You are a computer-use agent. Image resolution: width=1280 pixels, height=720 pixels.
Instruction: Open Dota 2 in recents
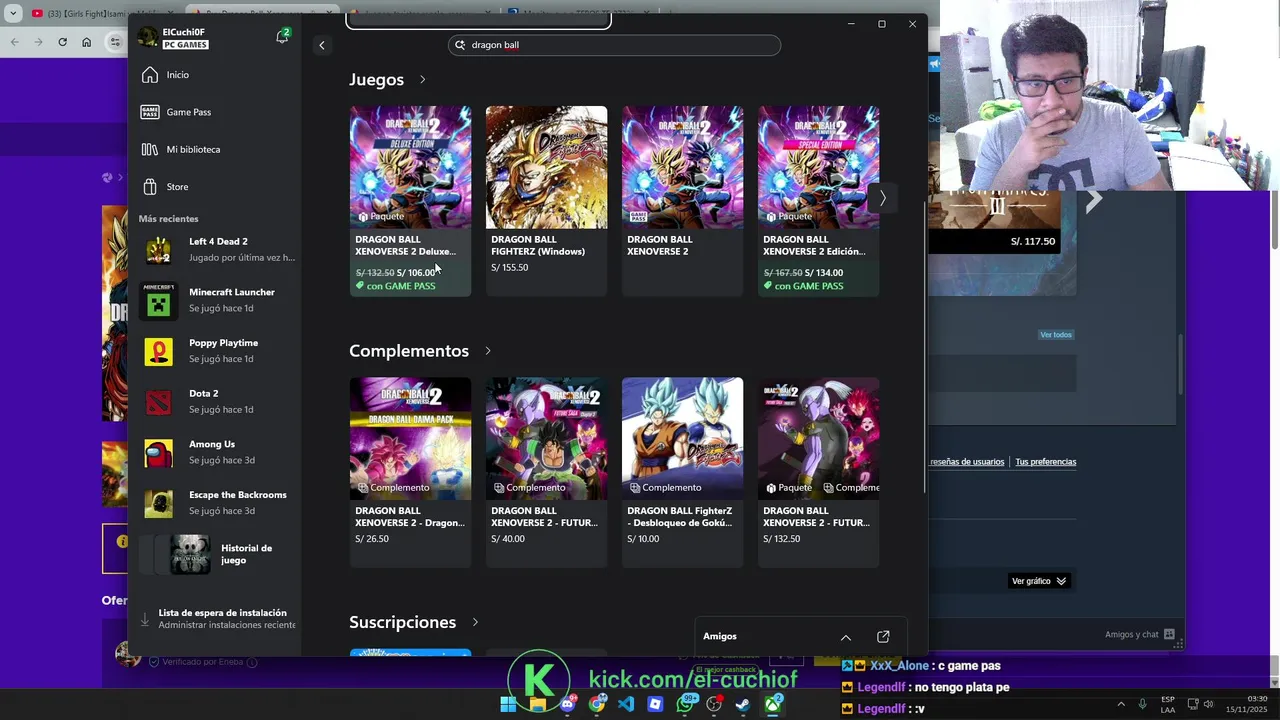point(218,401)
